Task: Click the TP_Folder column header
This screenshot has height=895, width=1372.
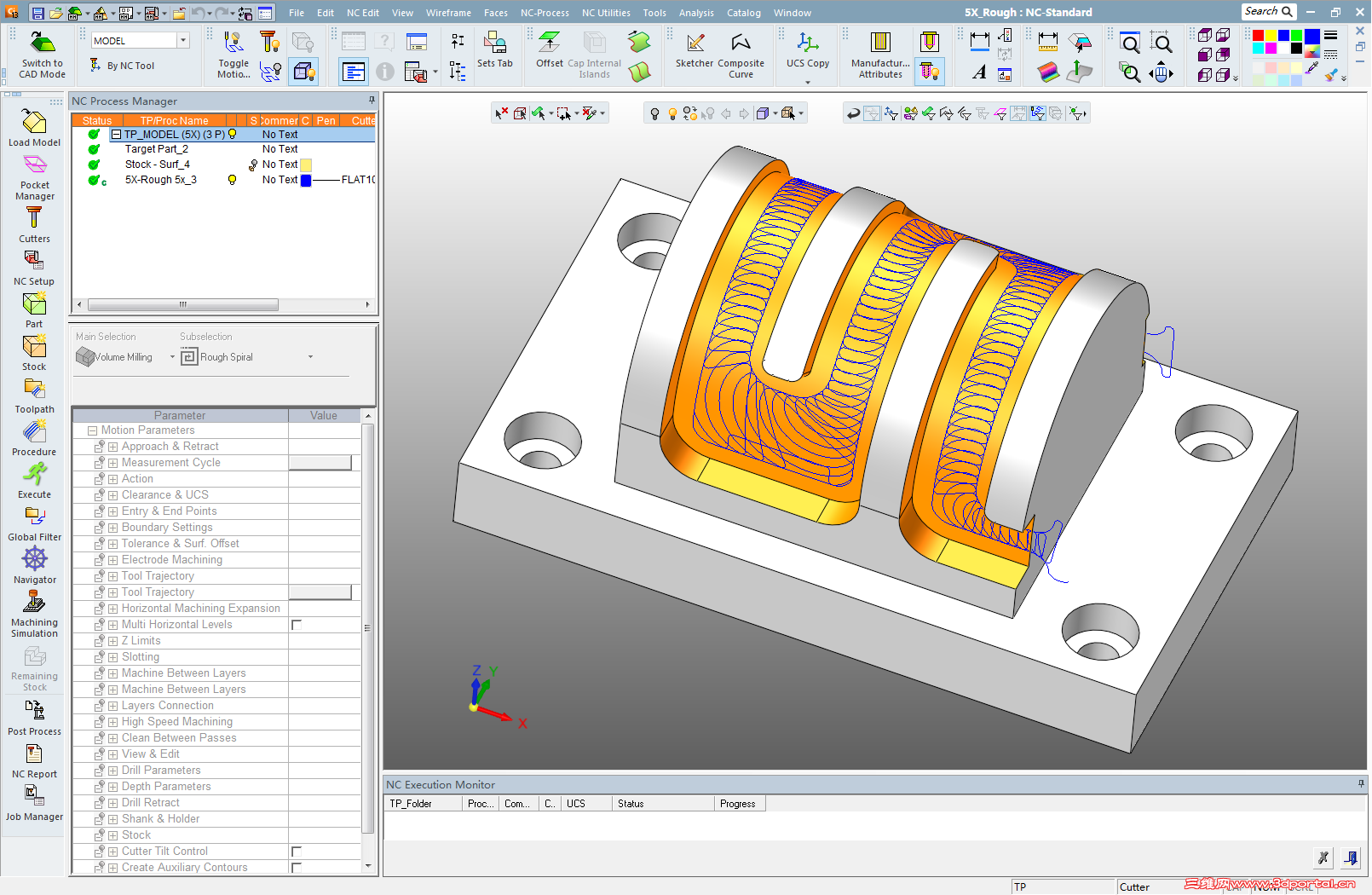Action: (x=424, y=804)
